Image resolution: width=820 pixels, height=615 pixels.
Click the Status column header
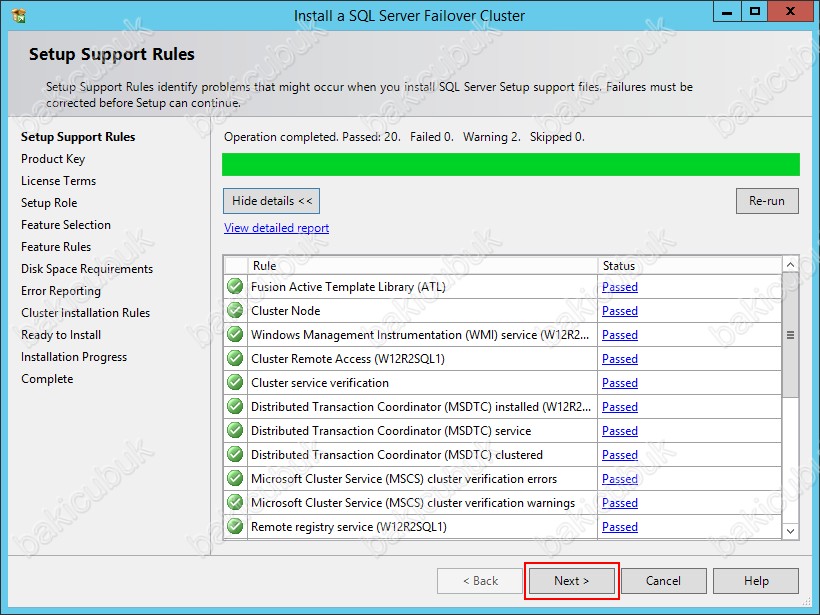690,266
